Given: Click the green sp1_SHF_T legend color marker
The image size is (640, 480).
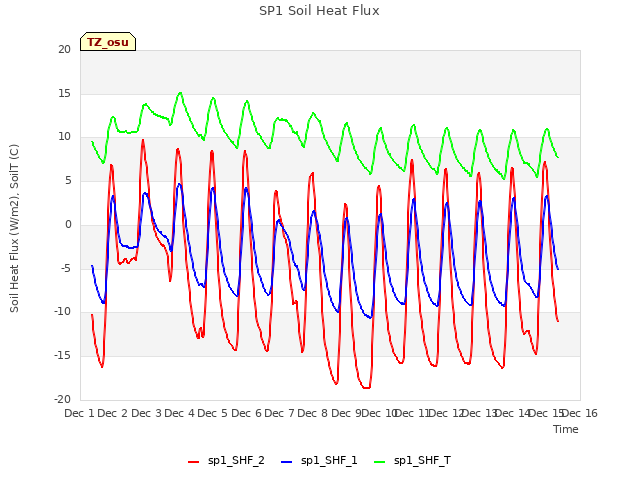Looking at the screenshot, I should pyautogui.click(x=380, y=462).
